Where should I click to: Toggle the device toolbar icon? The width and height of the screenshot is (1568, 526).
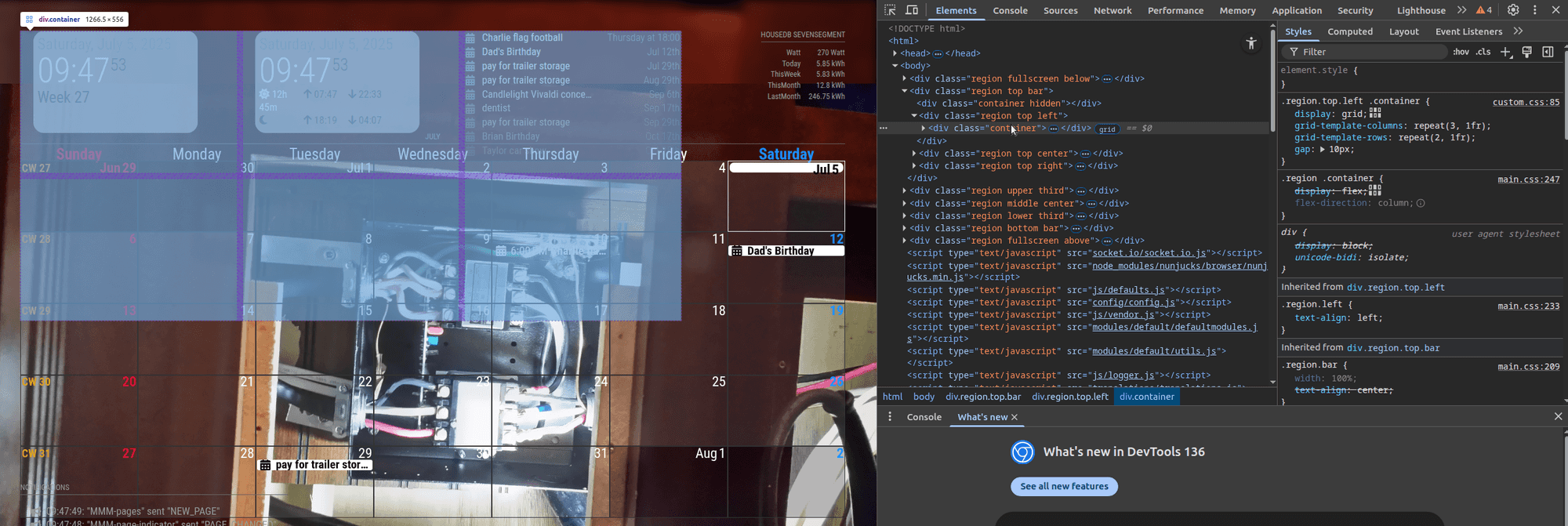912,10
